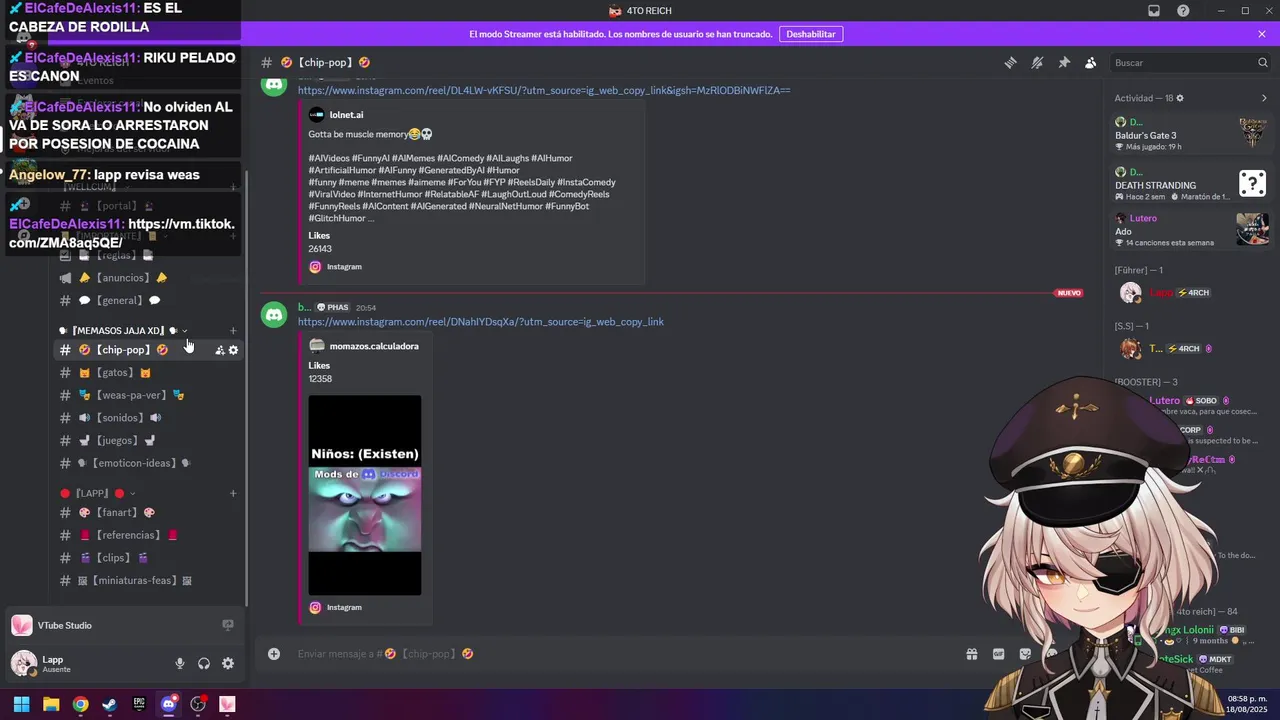Collapse MEMASOS JAJA XD category

pos(122,331)
